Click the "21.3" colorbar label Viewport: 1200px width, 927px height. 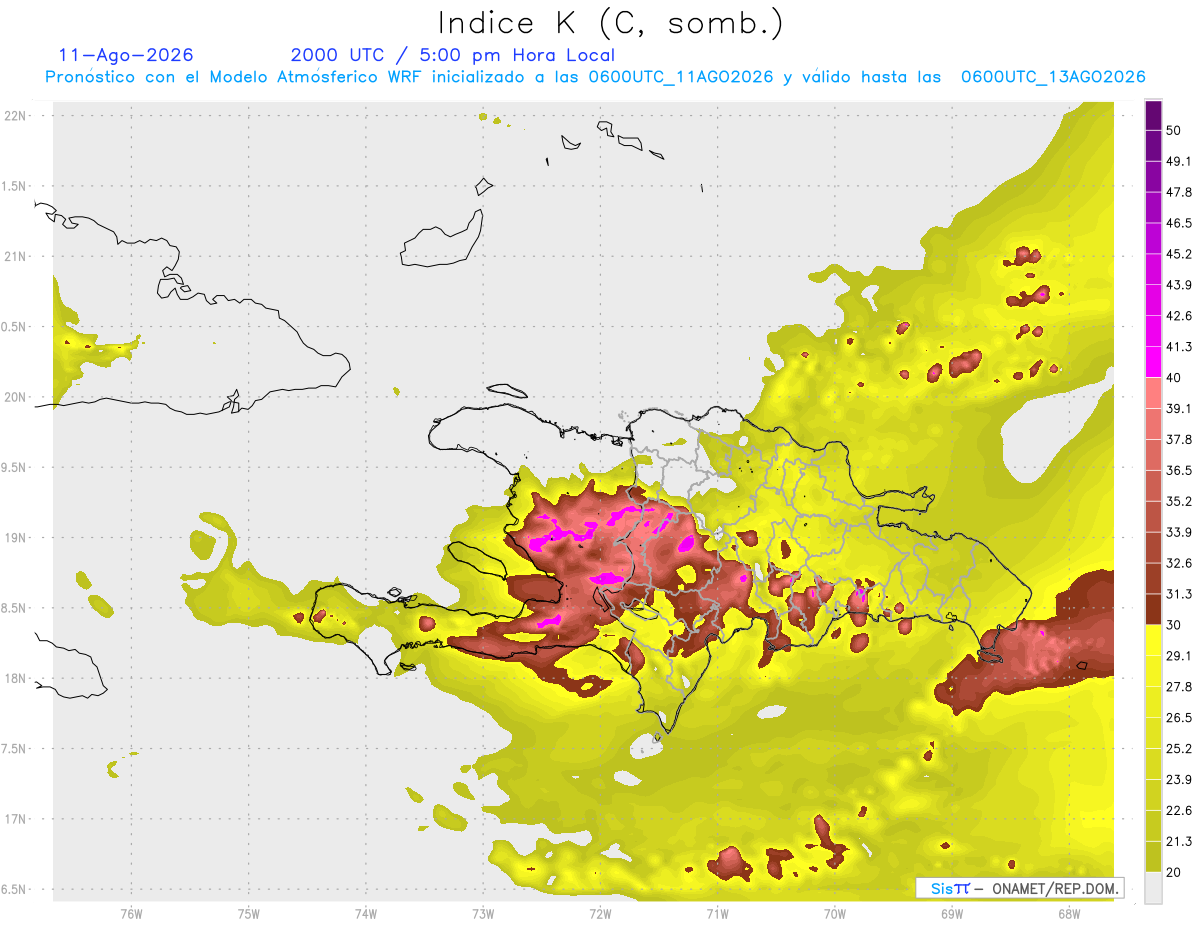point(1178,841)
